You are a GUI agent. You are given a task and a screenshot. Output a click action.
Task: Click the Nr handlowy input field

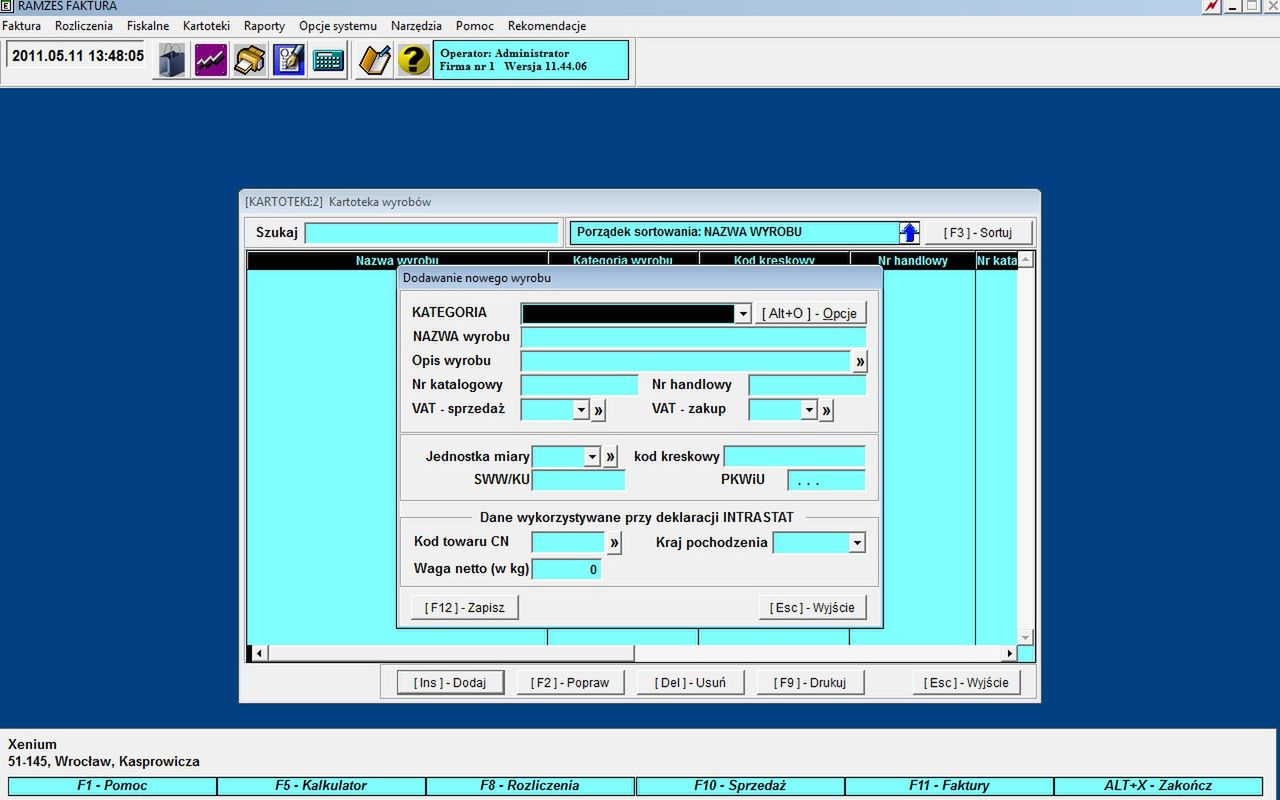808,385
